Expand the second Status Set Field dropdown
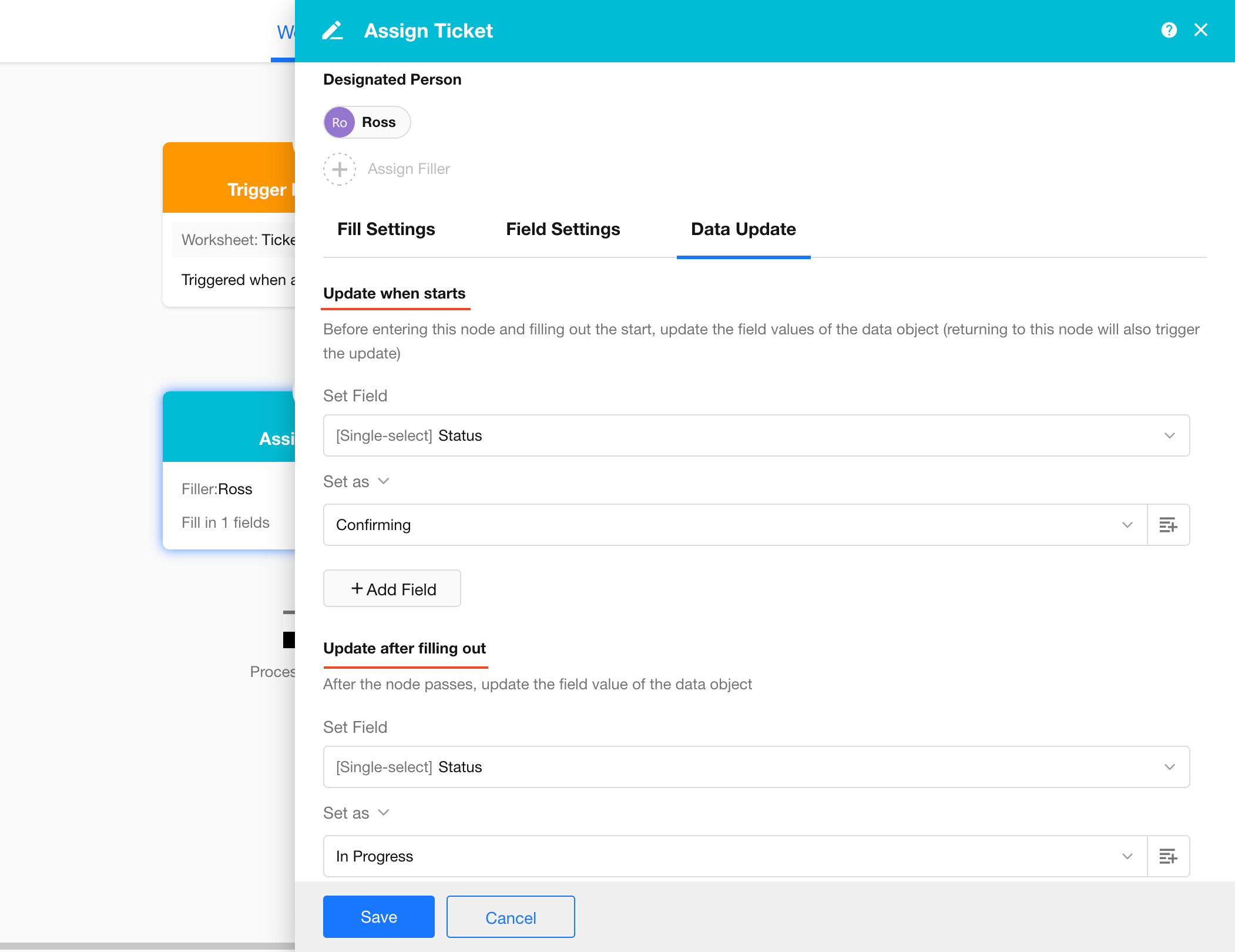The height and width of the screenshot is (952, 1235). (756, 767)
